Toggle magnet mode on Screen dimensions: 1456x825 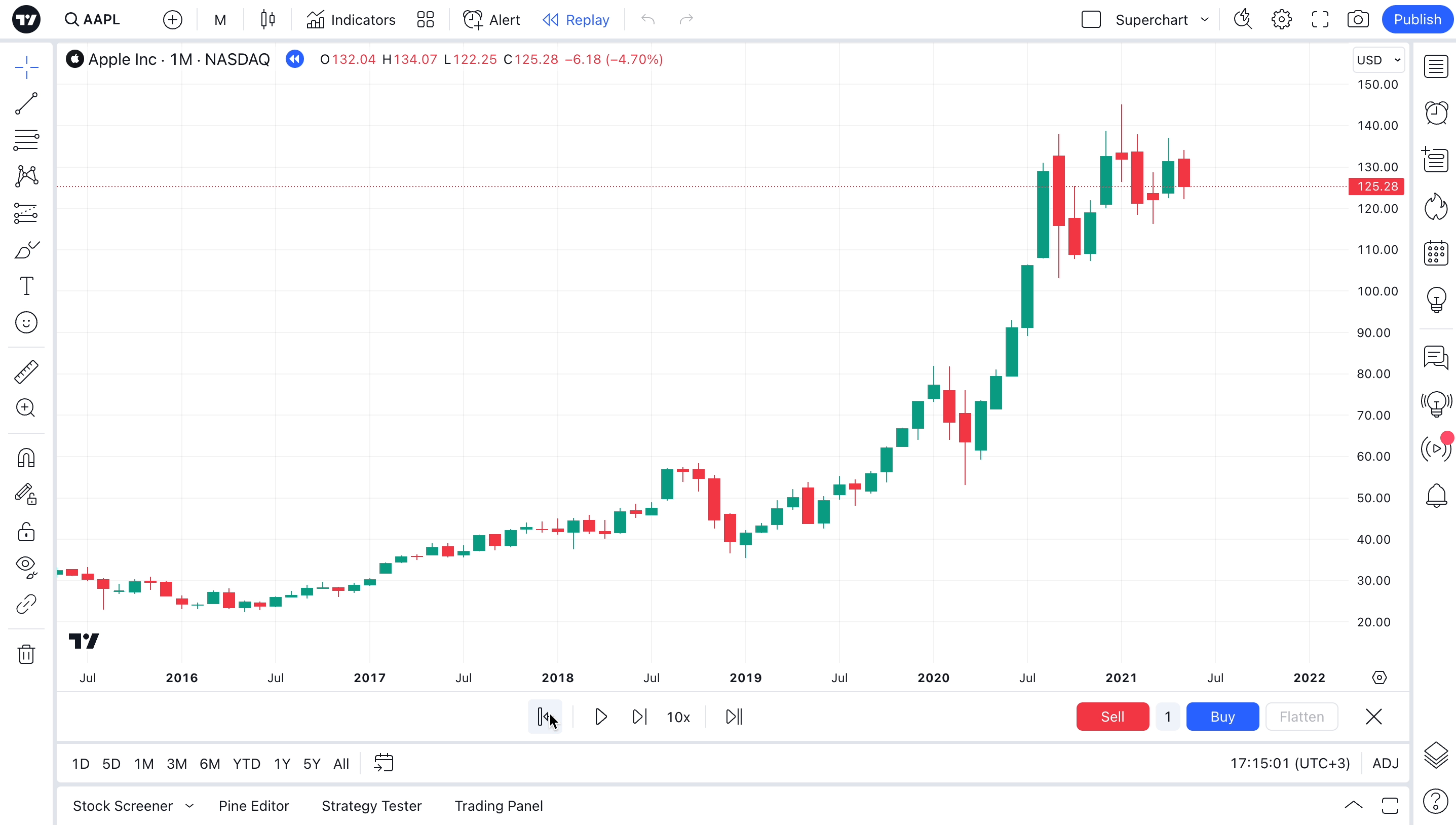(26, 458)
